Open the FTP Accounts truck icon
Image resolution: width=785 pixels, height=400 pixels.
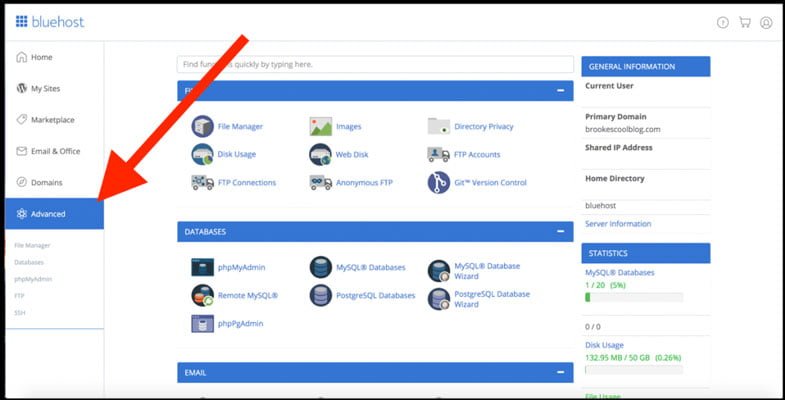pyautogui.click(x=439, y=155)
